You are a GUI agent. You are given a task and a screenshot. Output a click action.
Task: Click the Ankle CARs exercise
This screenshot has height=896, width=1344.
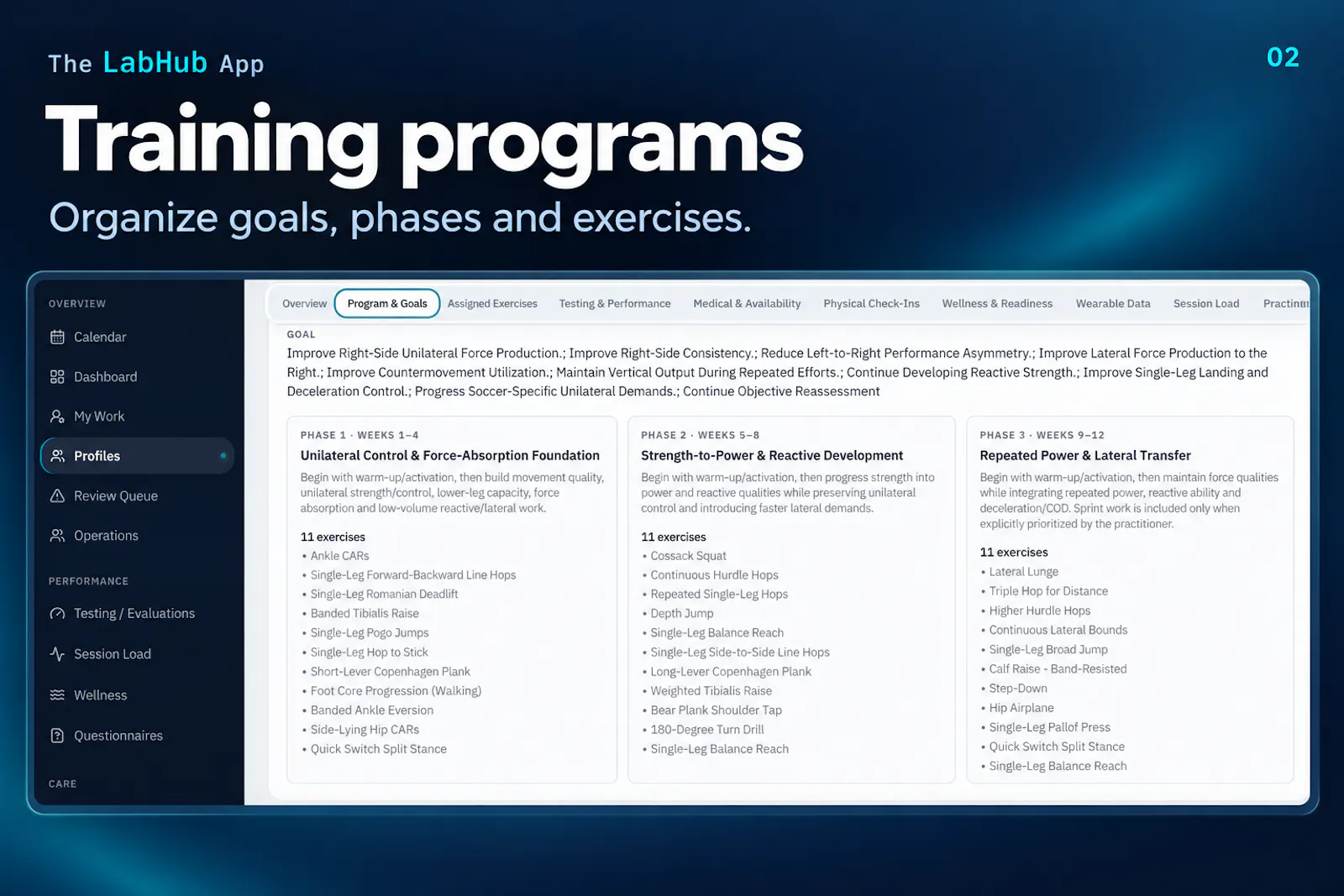tap(339, 556)
